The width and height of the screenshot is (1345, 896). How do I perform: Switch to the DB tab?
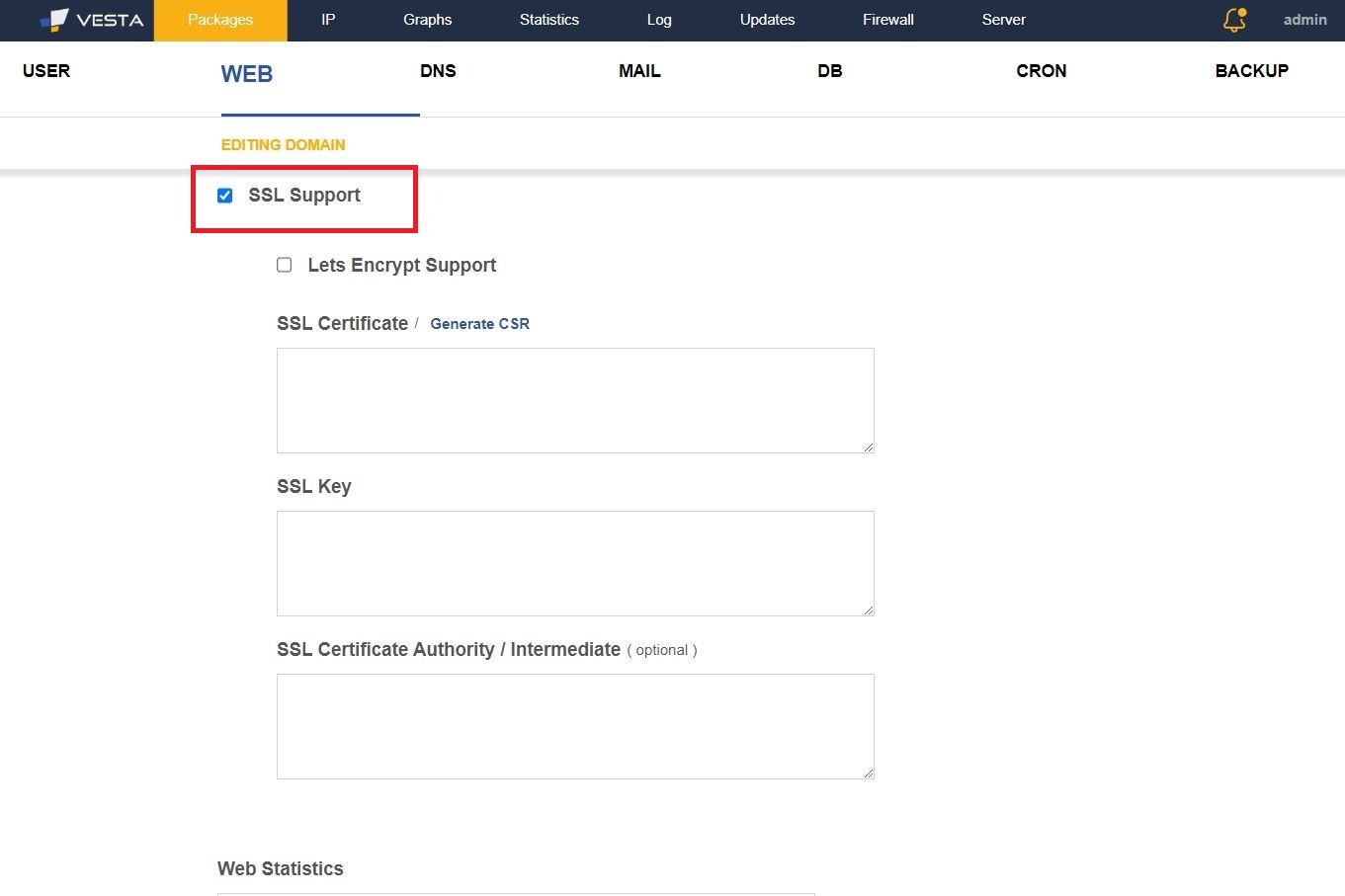[x=830, y=71]
